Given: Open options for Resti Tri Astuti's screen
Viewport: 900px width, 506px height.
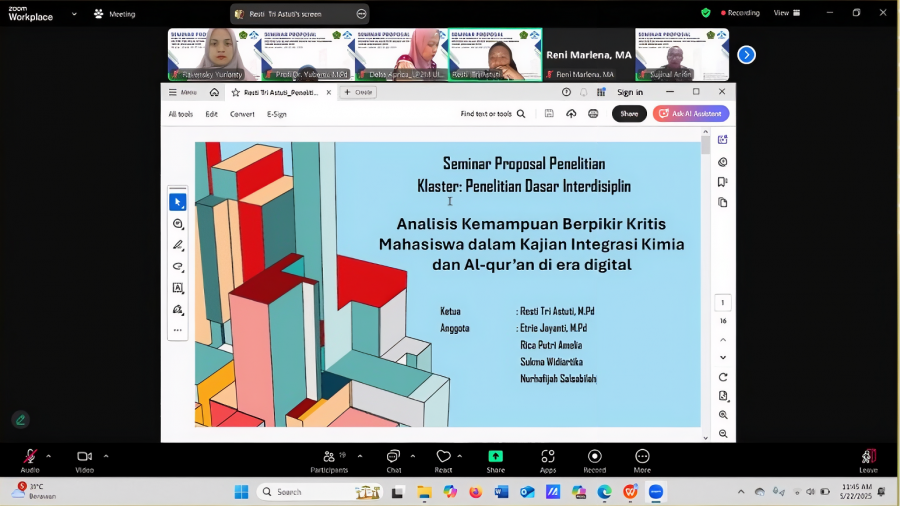Looking at the screenshot, I should (x=361, y=14).
